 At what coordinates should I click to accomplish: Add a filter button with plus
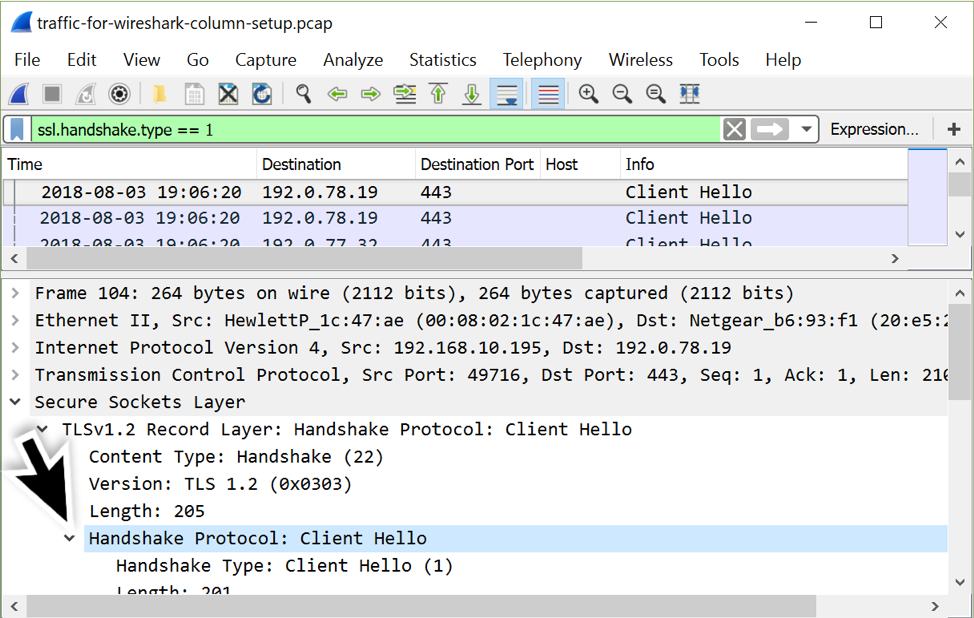954,129
